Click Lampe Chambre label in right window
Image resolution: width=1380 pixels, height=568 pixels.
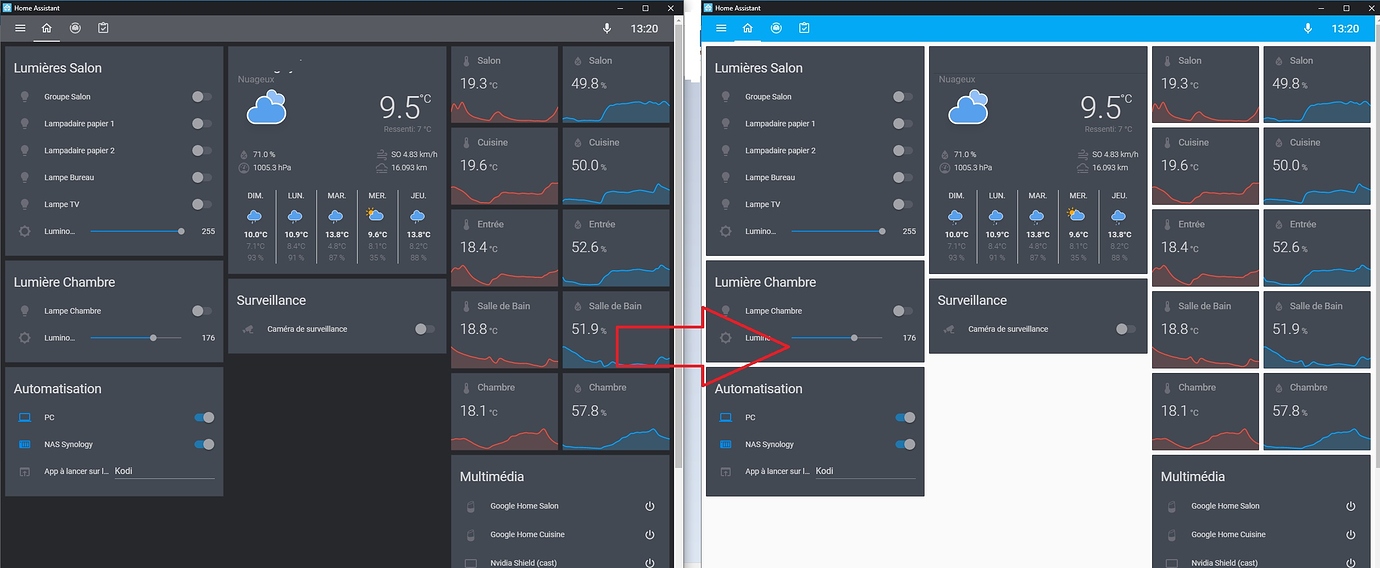click(x=773, y=311)
